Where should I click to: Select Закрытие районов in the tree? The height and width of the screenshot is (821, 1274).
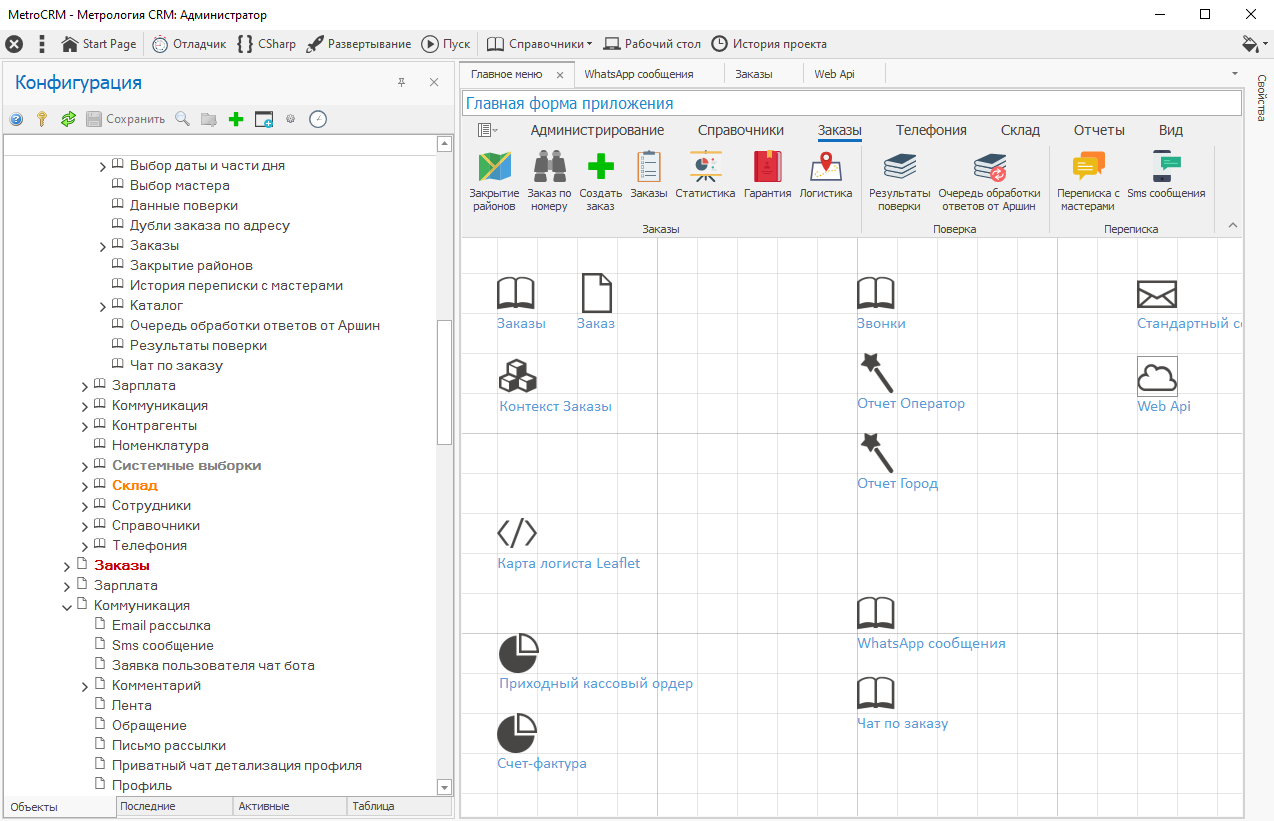point(191,265)
